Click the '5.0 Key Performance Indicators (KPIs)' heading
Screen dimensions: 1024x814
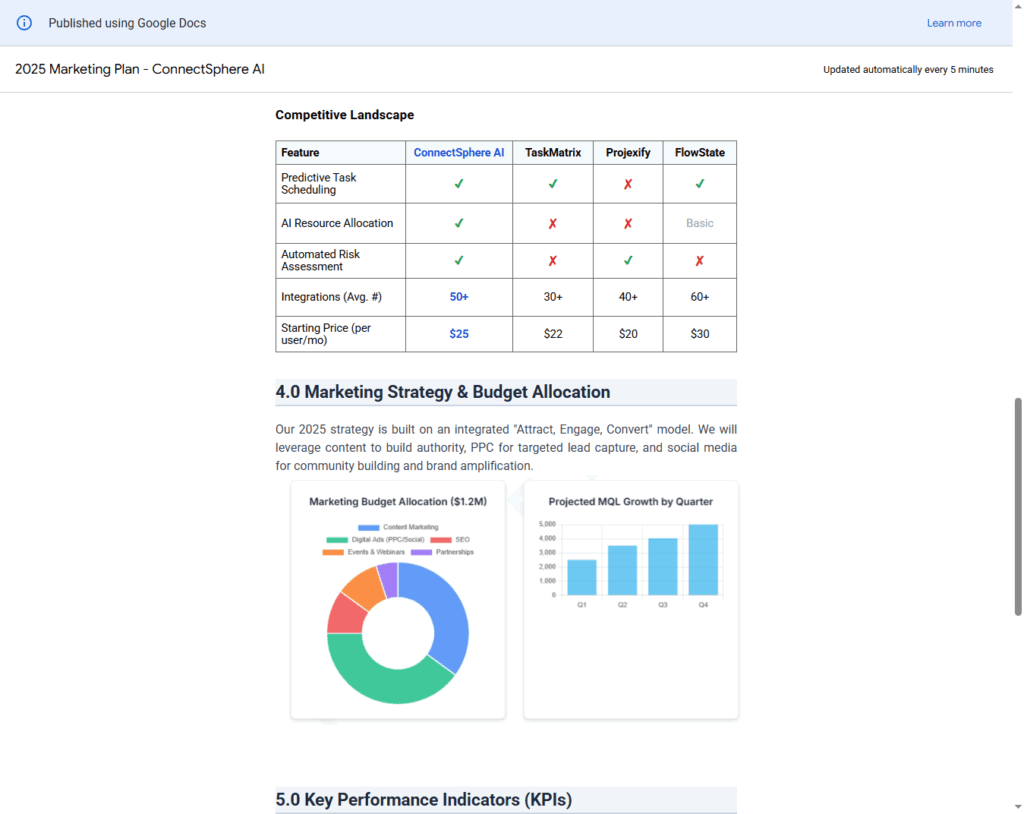[x=423, y=800]
